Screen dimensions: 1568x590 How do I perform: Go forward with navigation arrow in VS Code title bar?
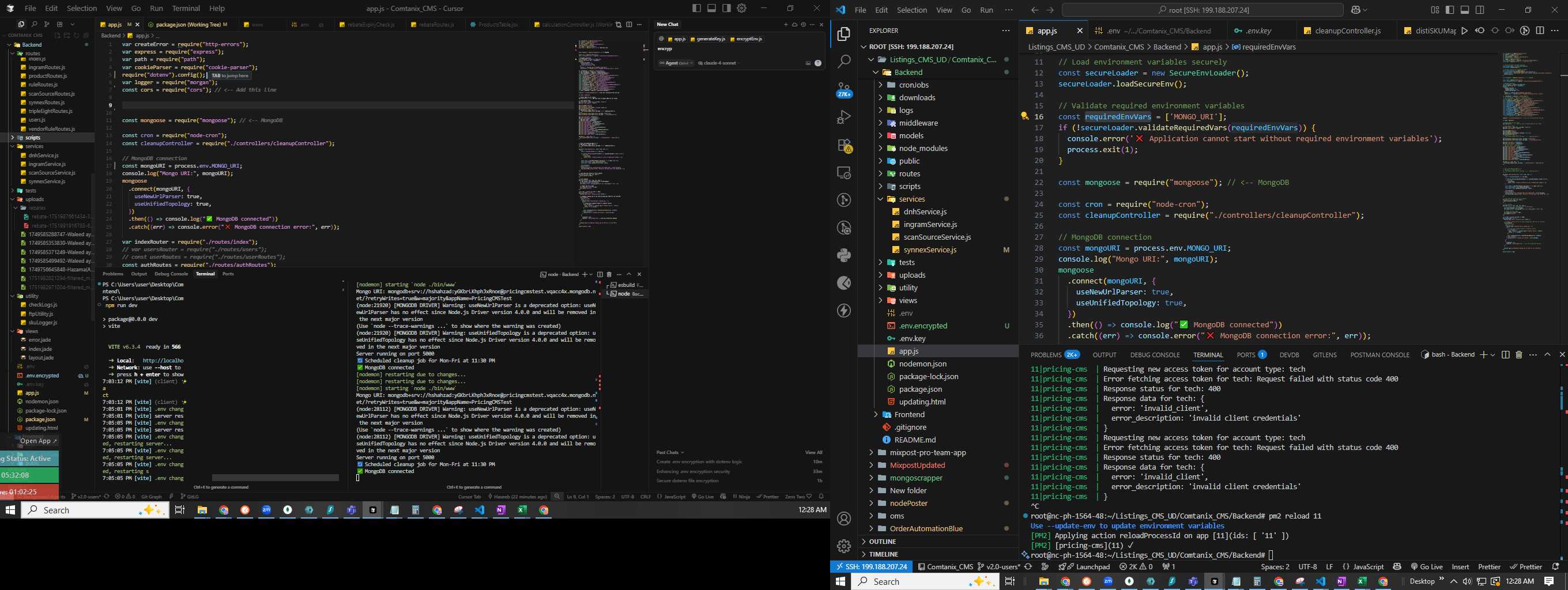(x=1050, y=10)
